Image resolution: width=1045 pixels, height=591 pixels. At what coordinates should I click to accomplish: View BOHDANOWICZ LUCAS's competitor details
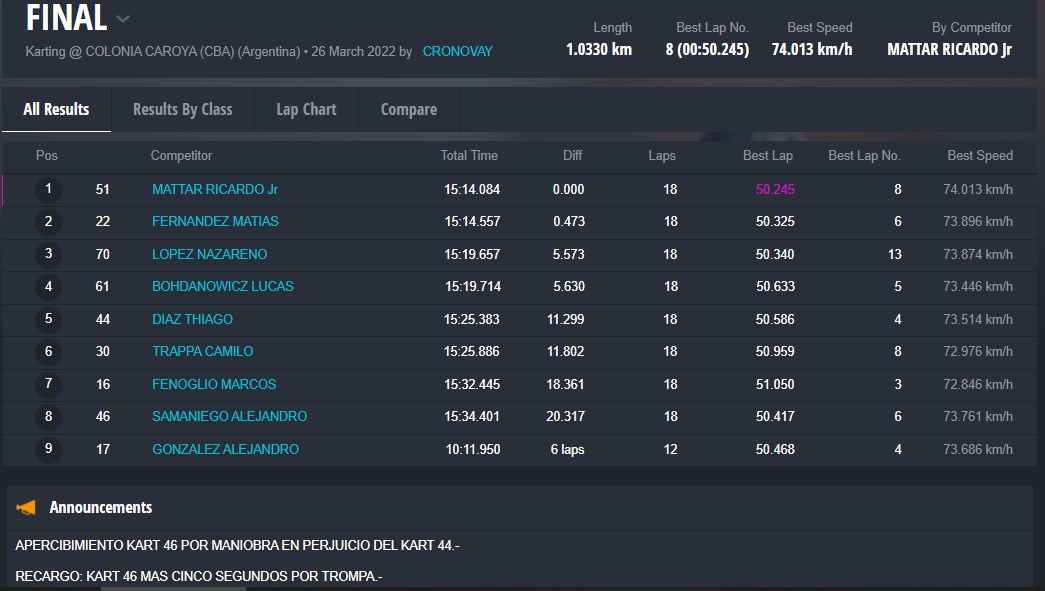point(222,286)
